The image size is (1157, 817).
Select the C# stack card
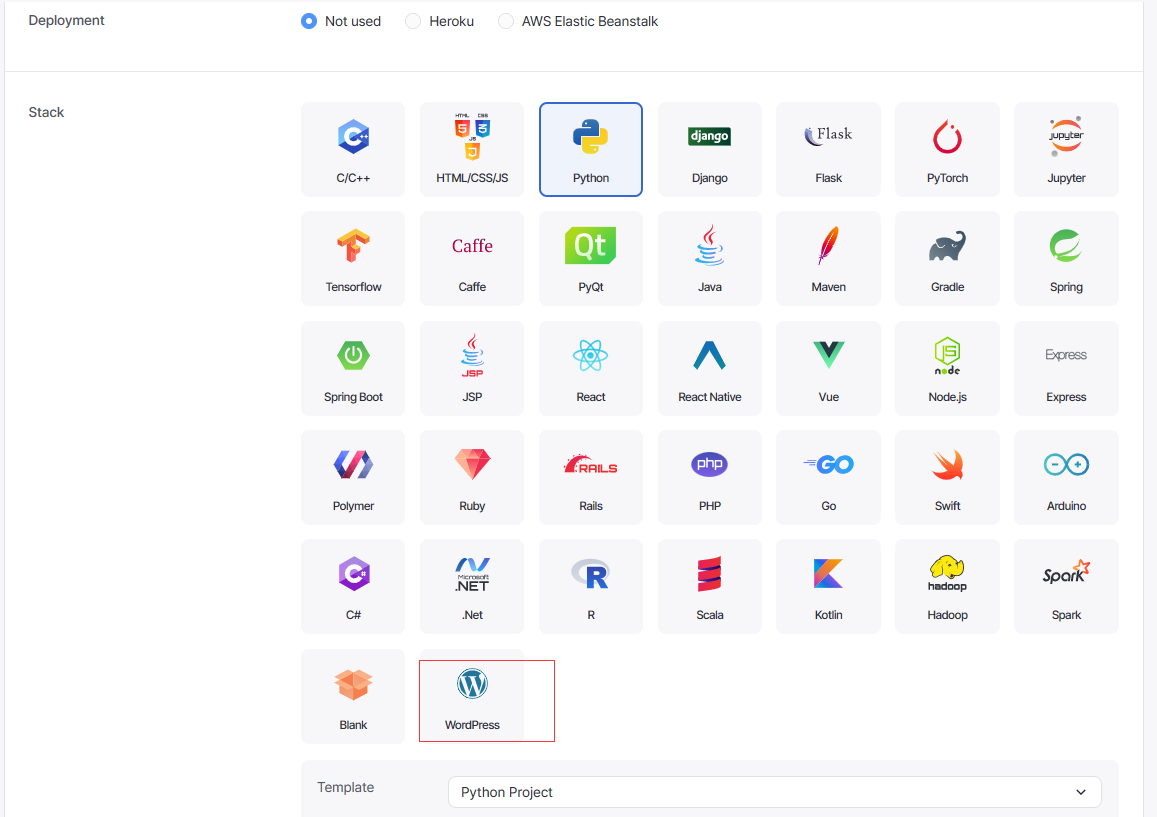coord(353,587)
